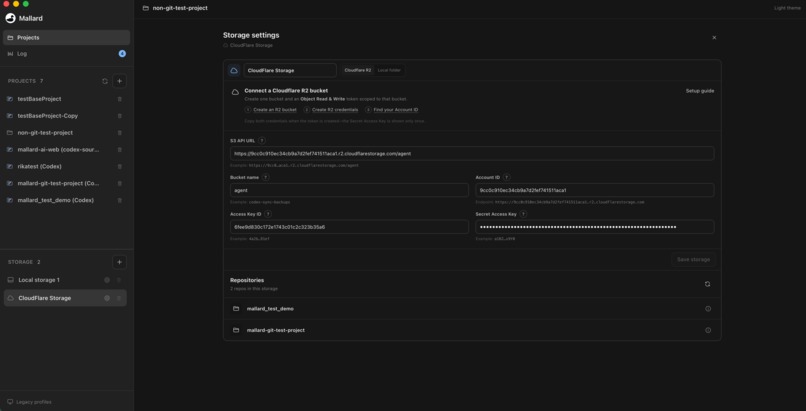Click into the S3 API URL field
806x411 pixels.
(472, 154)
